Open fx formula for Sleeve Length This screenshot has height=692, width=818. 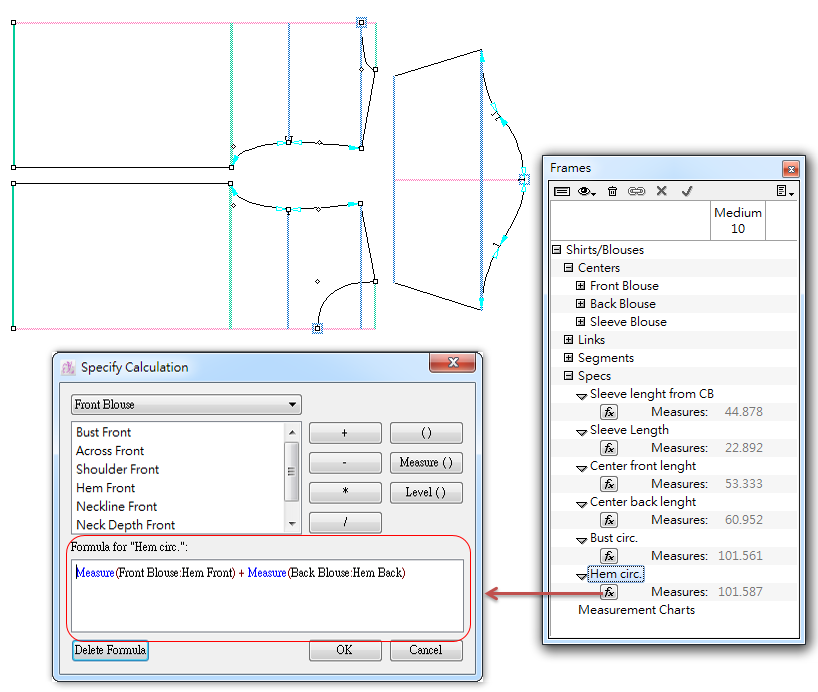click(x=608, y=448)
